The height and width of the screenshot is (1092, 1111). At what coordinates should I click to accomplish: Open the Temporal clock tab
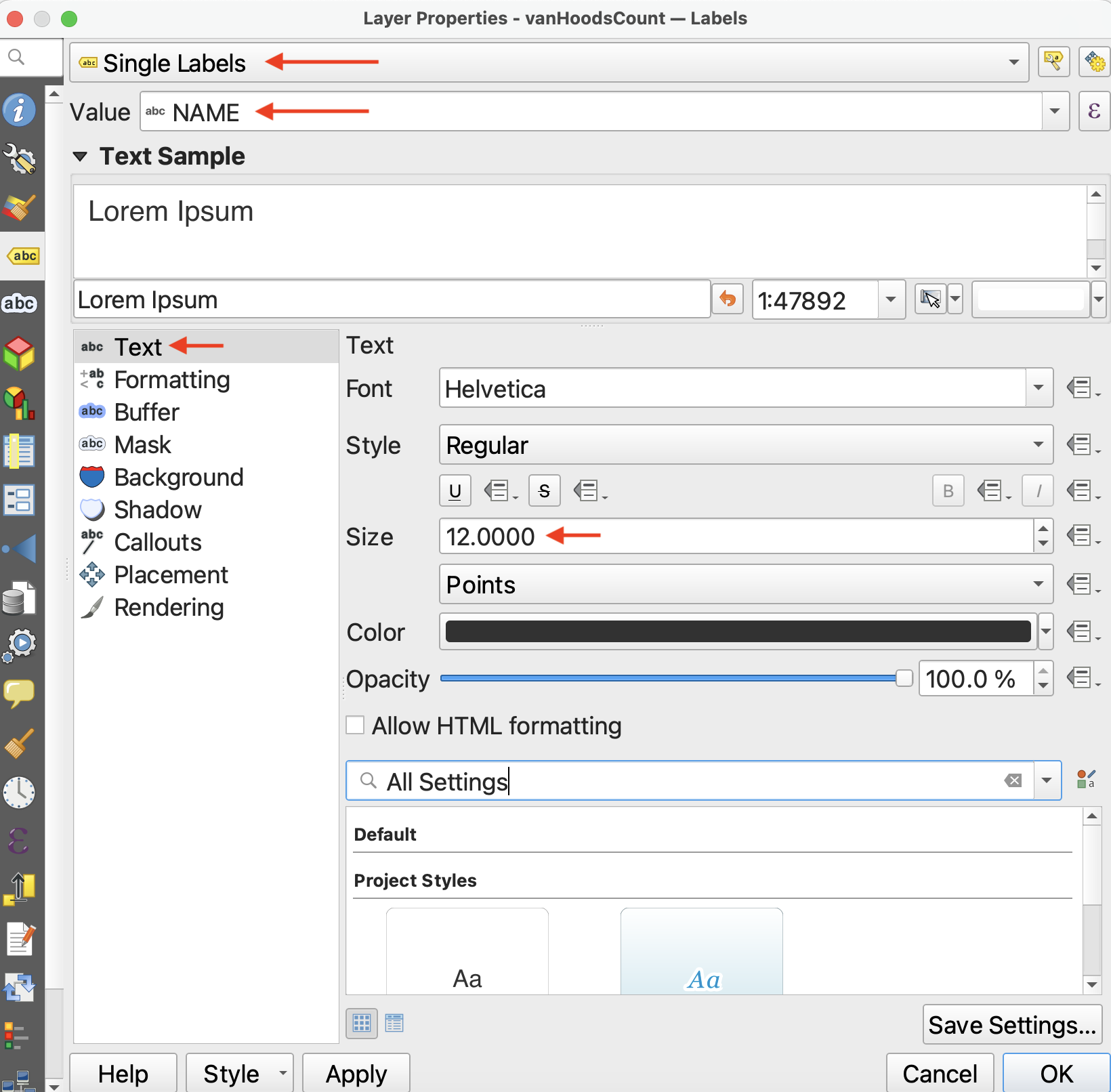(x=19, y=792)
